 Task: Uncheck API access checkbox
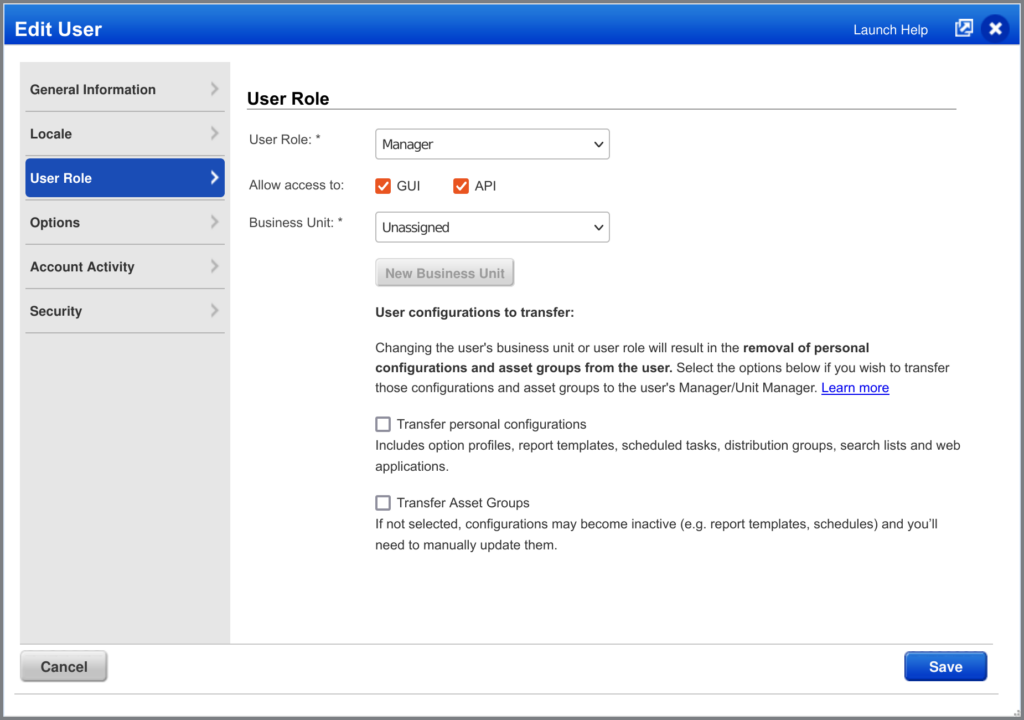click(460, 186)
